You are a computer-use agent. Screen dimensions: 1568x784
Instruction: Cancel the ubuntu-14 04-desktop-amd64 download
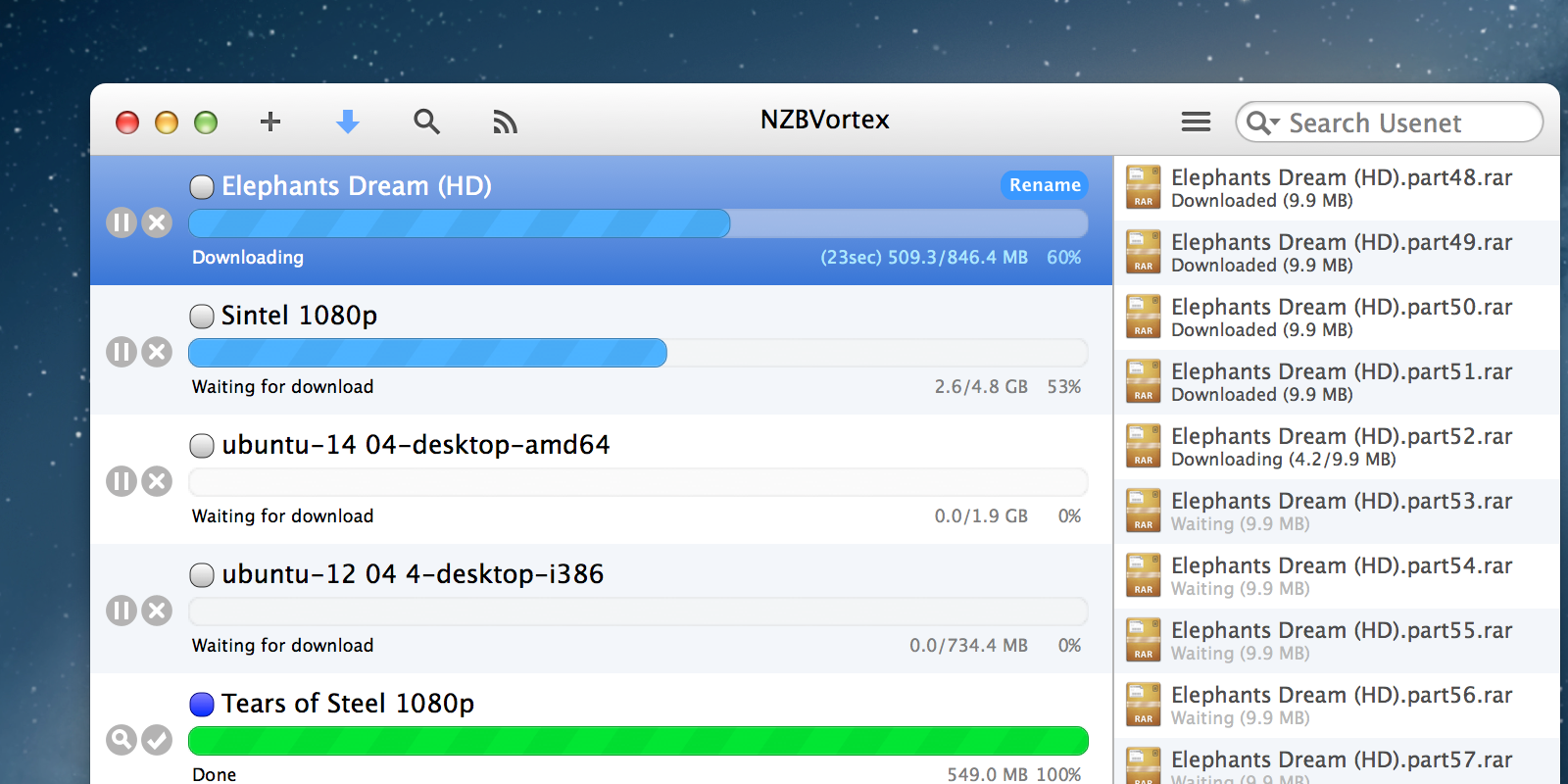coord(157,481)
